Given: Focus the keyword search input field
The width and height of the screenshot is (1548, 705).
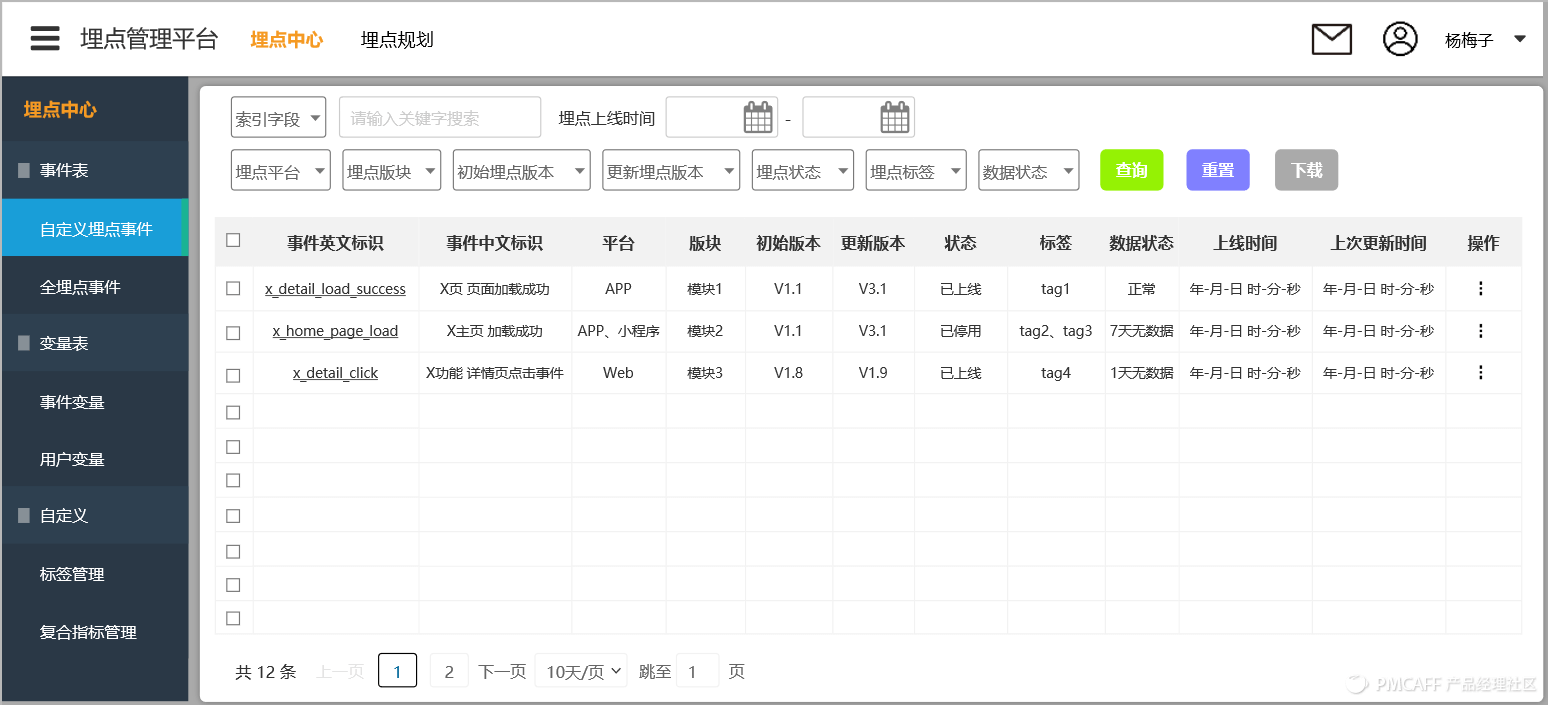Looking at the screenshot, I should coord(440,117).
